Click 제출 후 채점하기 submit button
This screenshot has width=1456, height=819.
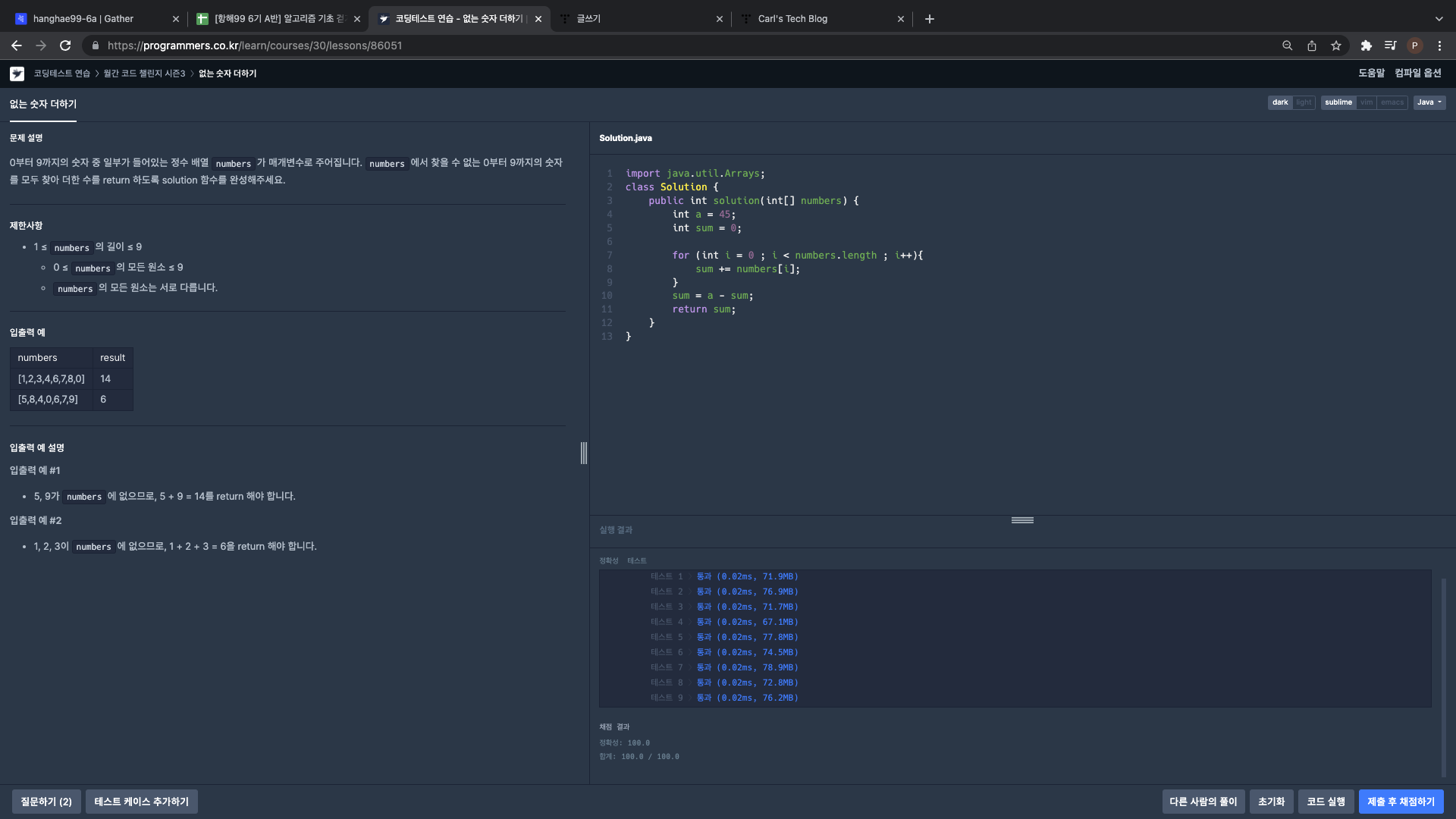(1401, 802)
